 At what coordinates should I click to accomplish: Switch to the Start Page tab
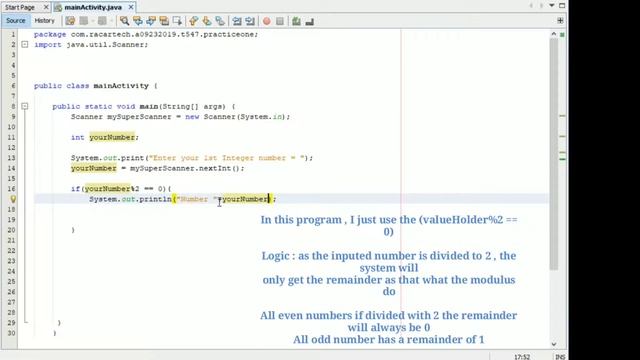[x=20, y=7]
